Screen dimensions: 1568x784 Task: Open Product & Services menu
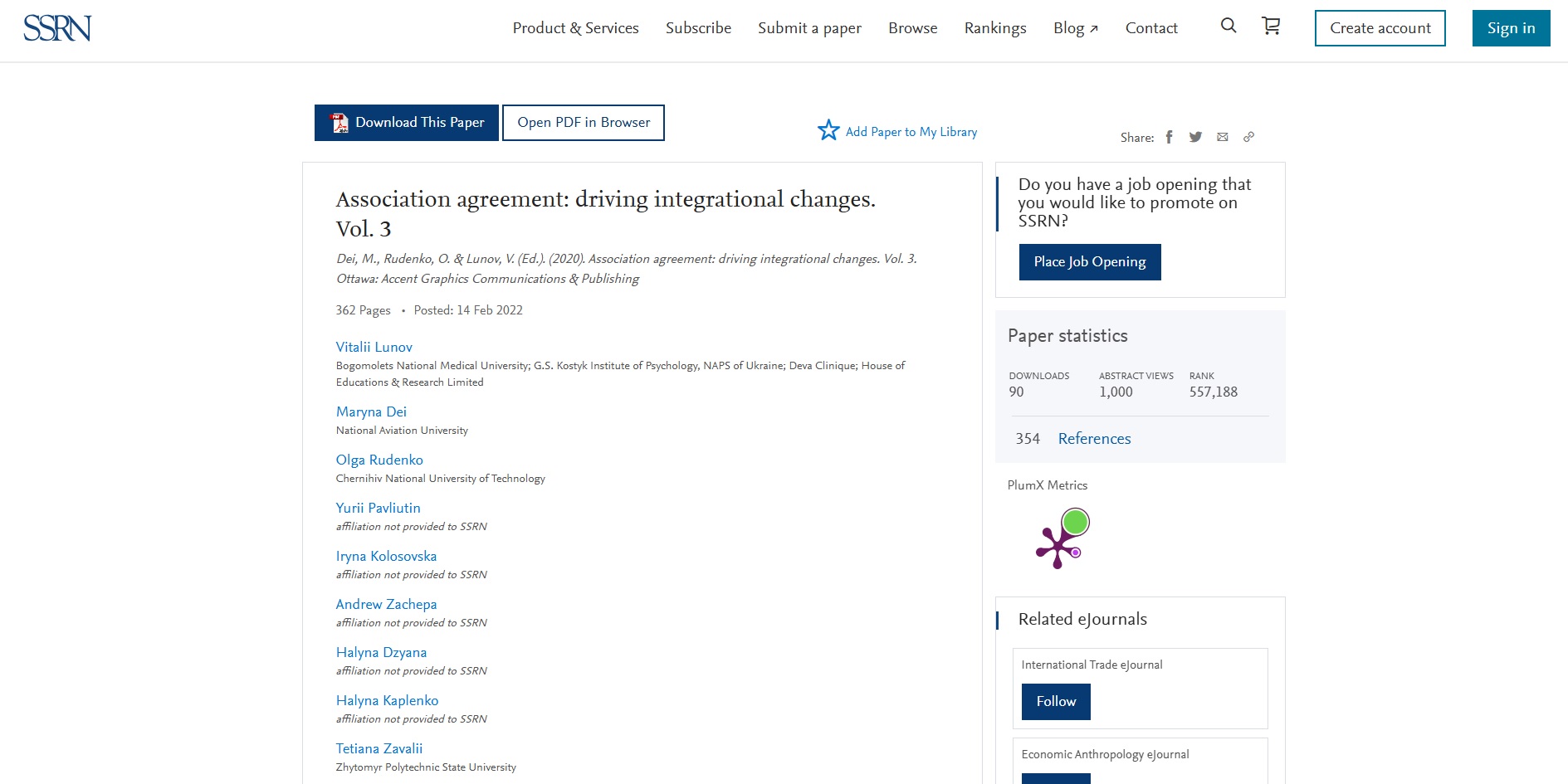(x=575, y=28)
